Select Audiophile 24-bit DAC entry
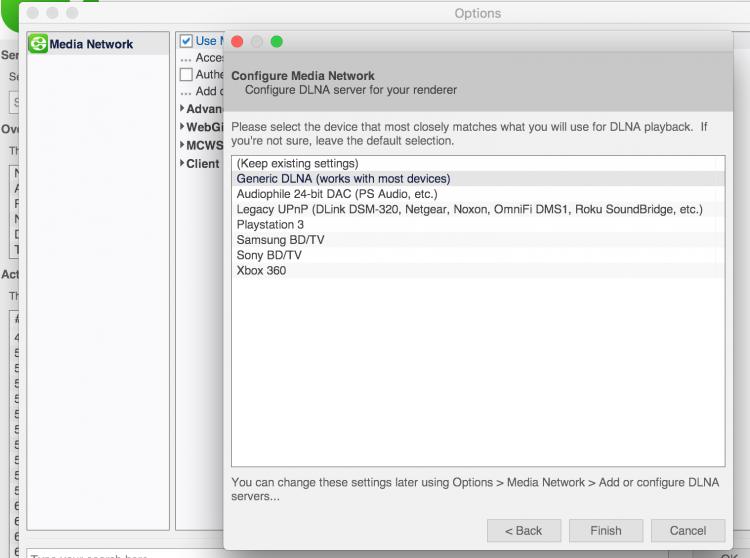This screenshot has height=558, width=750. (478, 194)
